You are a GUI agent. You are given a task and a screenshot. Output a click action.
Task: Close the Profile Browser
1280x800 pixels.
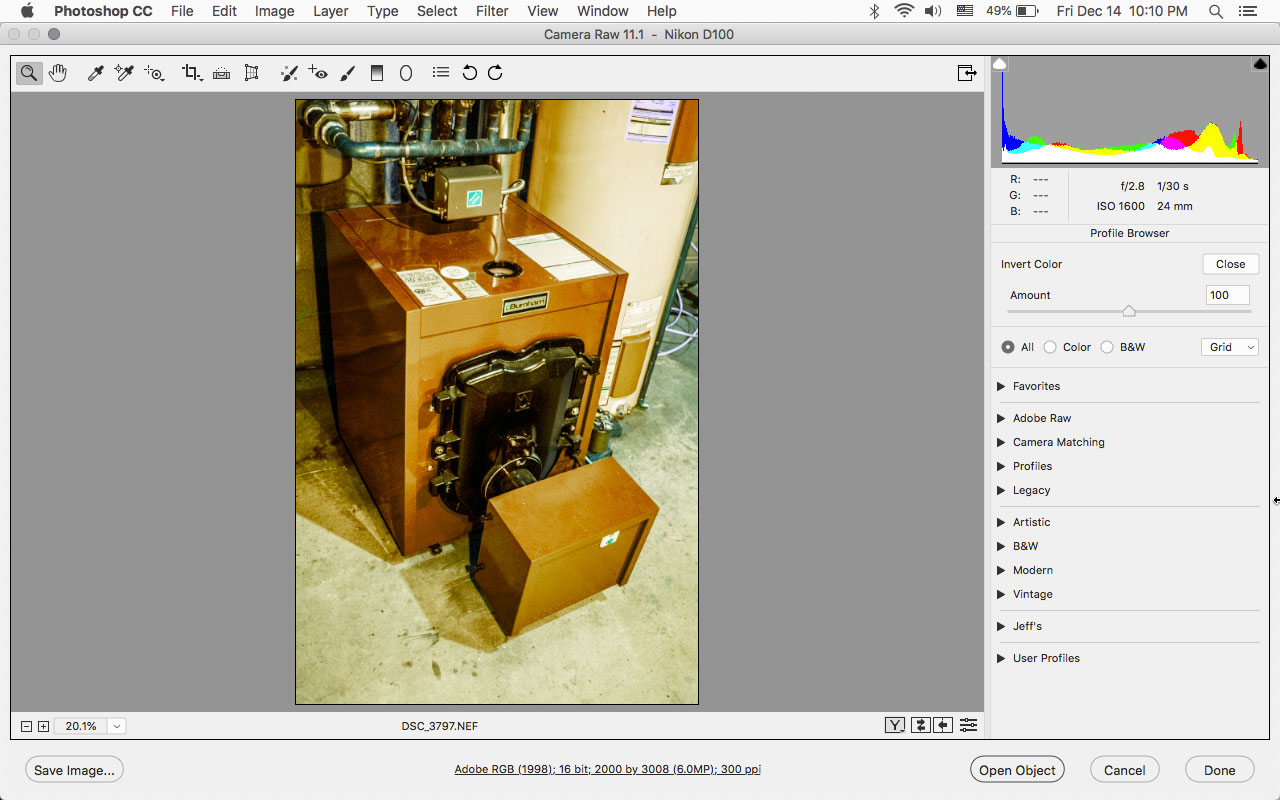[1230, 264]
